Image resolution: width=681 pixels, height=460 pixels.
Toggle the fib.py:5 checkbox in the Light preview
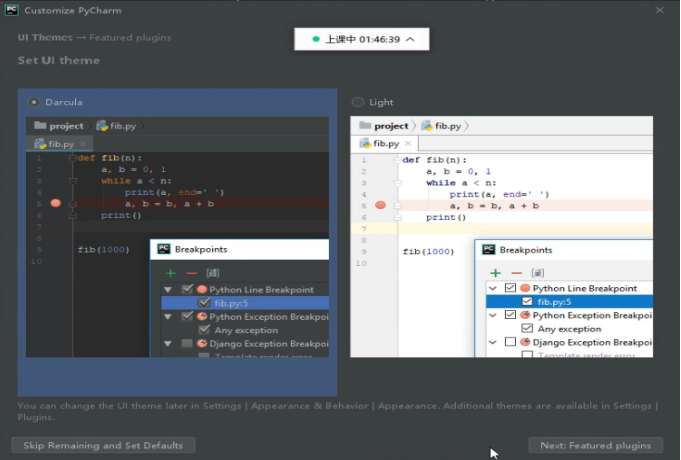(527, 301)
